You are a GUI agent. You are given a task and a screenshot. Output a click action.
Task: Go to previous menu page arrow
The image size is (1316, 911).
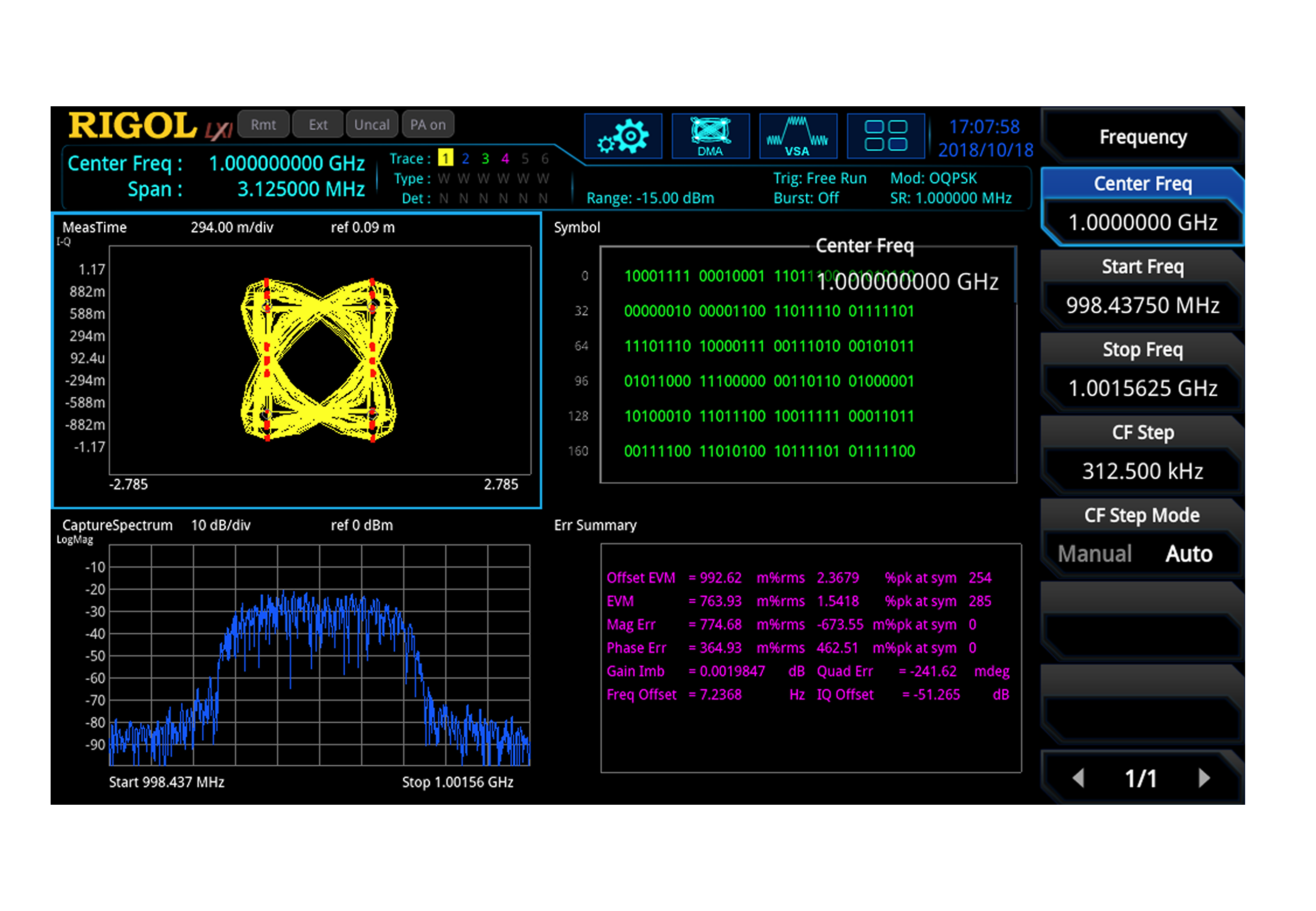(1078, 777)
